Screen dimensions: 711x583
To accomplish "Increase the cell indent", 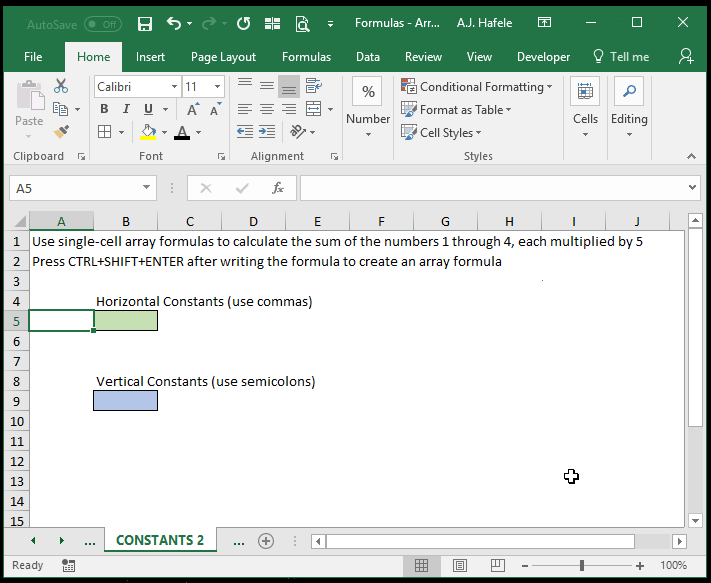I will click(x=267, y=132).
